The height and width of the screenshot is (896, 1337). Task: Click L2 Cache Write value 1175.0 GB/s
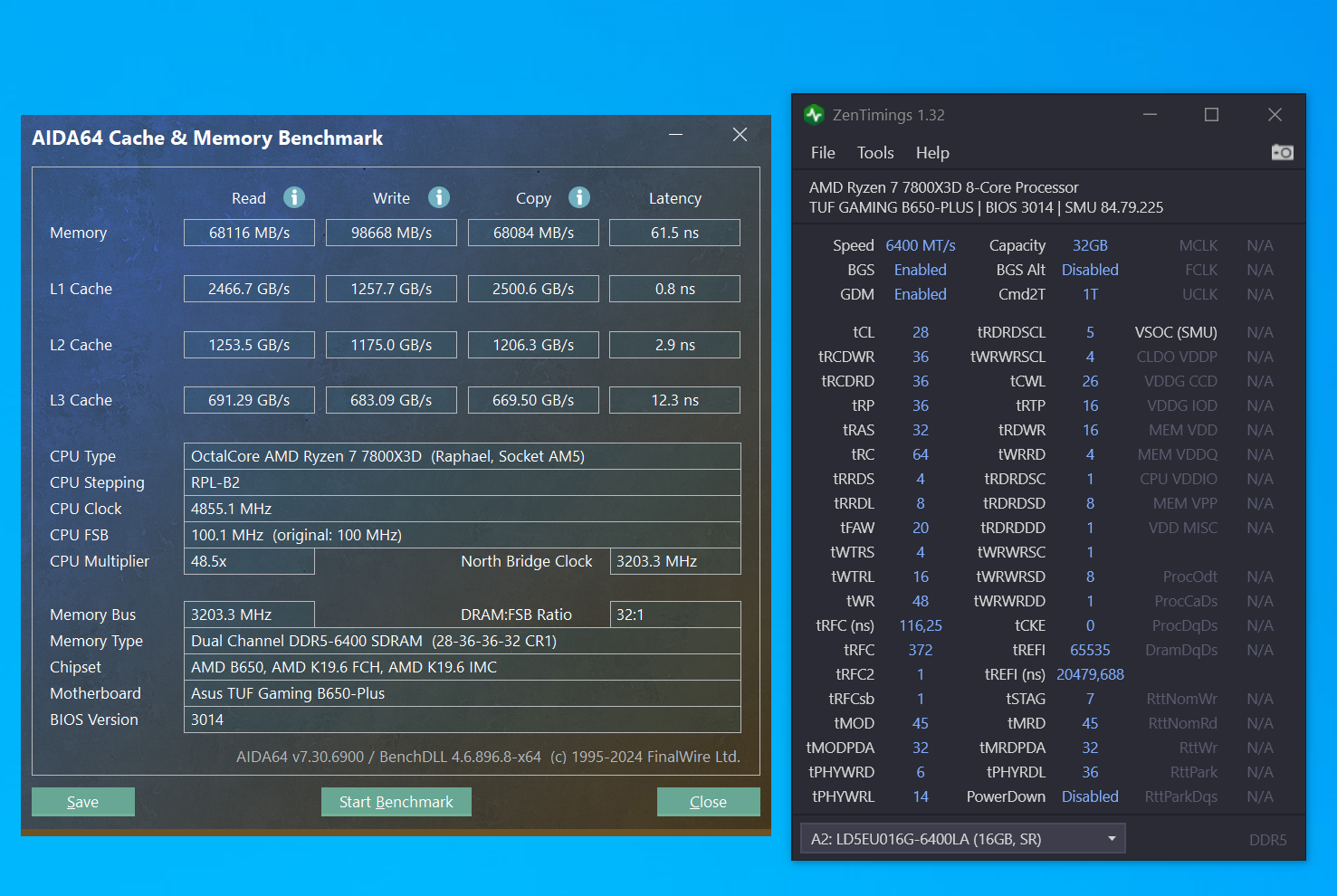tap(391, 345)
